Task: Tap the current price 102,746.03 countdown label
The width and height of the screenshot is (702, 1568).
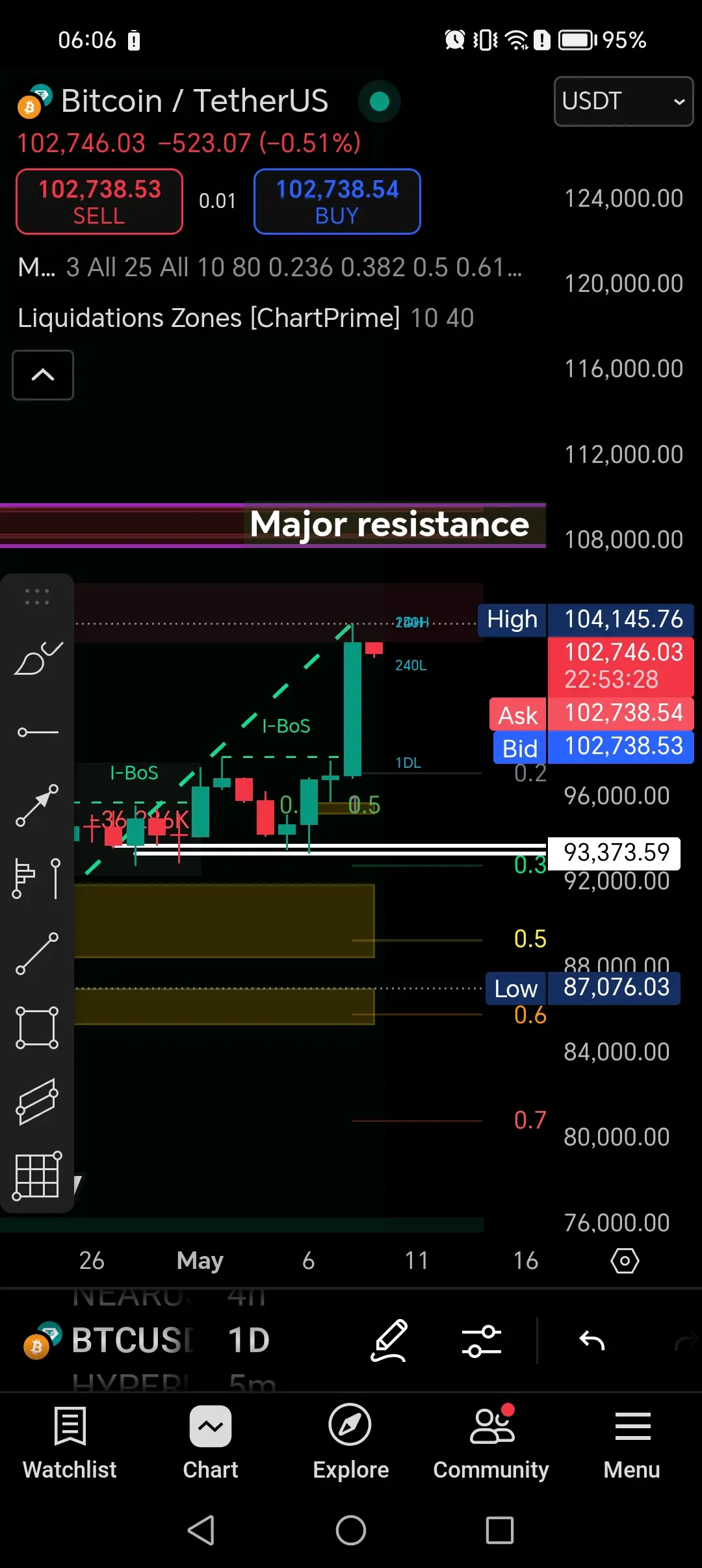Action: click(x=621, y=666)
